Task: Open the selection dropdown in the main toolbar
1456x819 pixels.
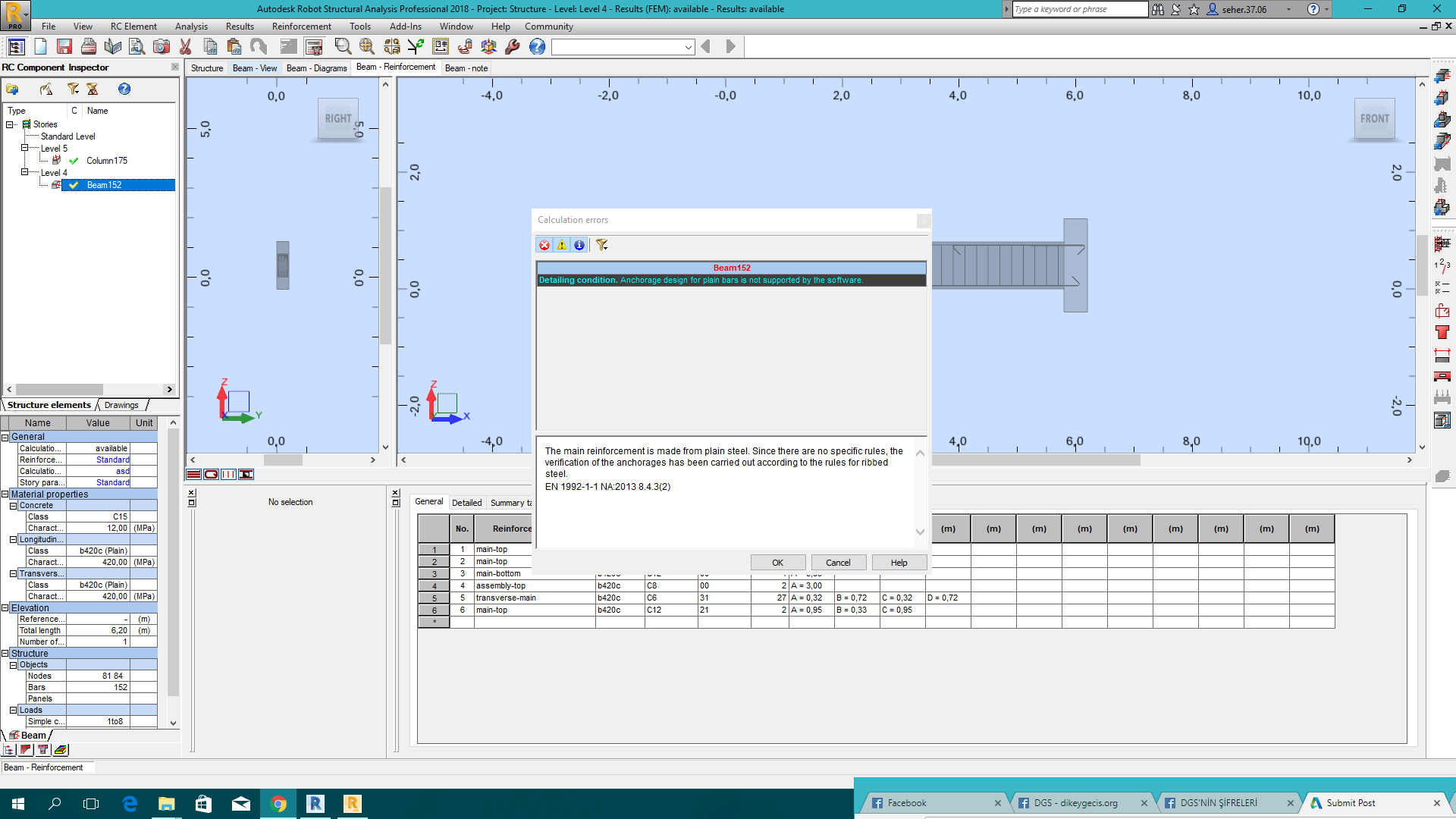Action: tap(689, 46)
